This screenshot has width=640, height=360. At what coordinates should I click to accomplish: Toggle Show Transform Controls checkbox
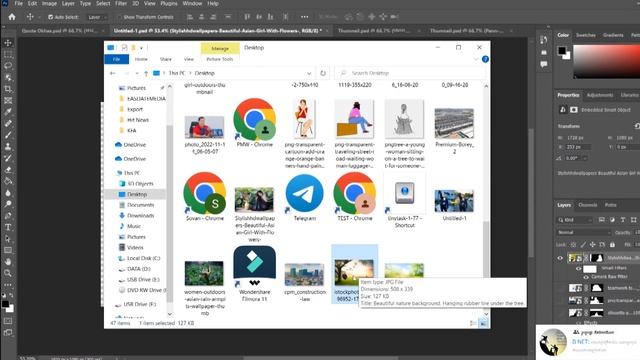[120, 17]
